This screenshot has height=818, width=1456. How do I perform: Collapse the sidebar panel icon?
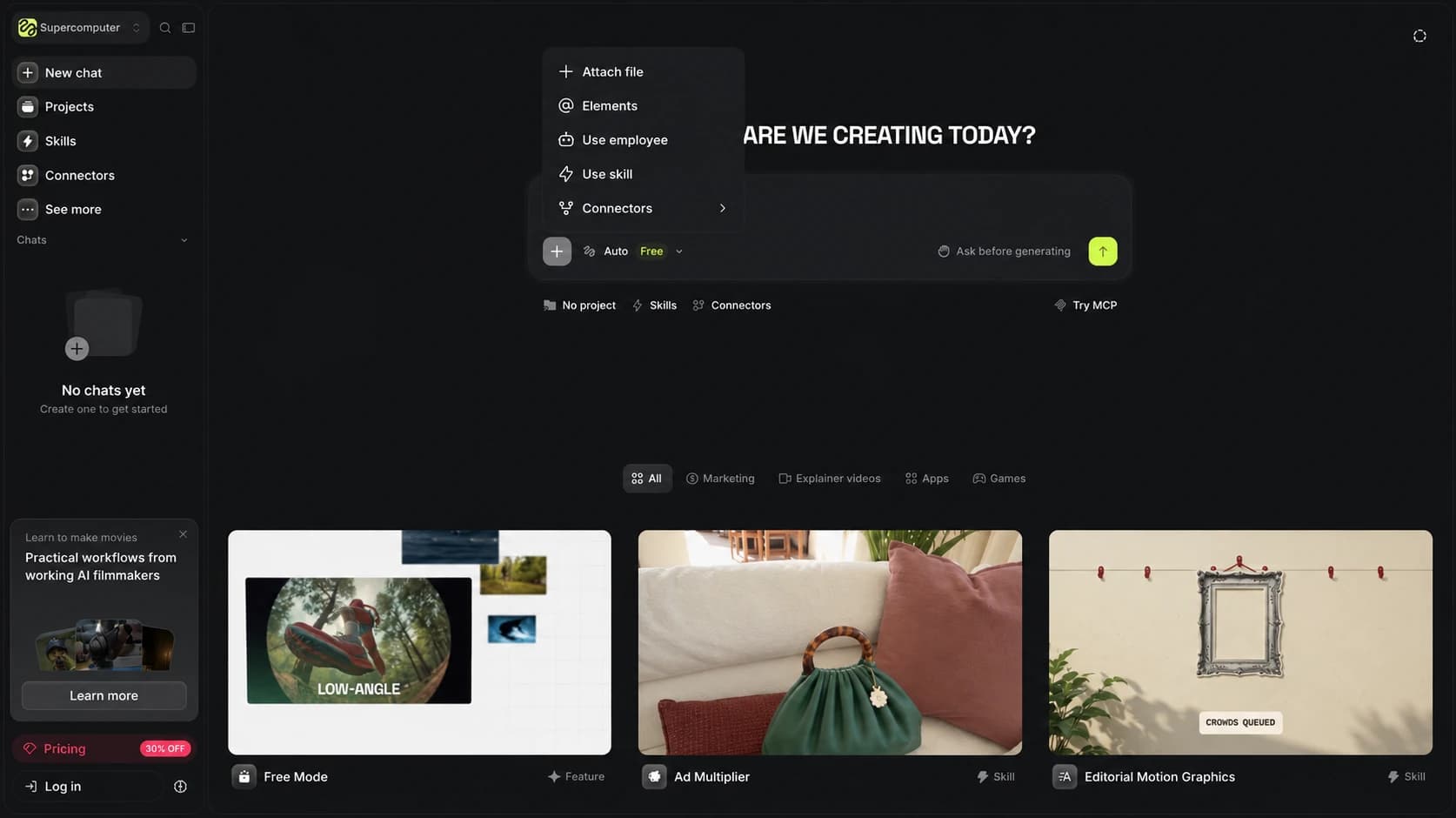pos(188,28)
